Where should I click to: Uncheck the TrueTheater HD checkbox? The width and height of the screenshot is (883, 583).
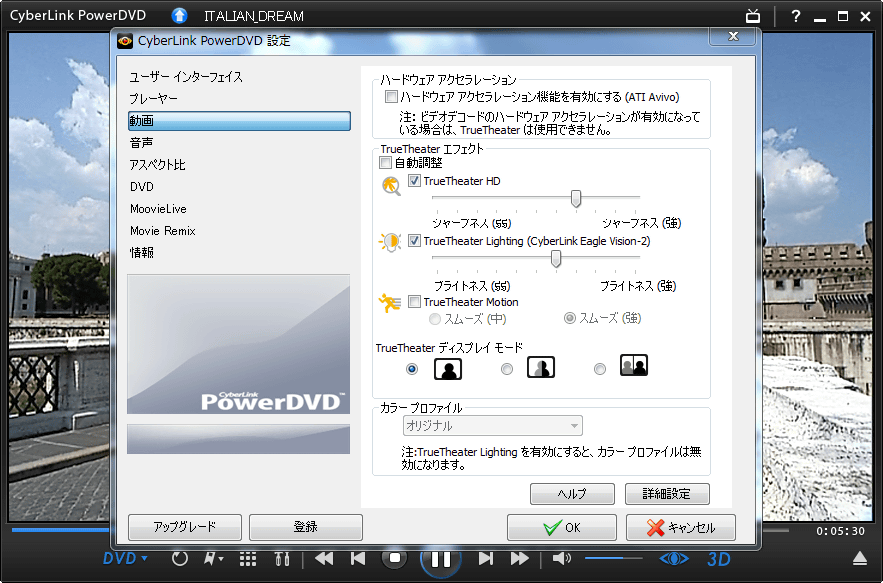414,181
